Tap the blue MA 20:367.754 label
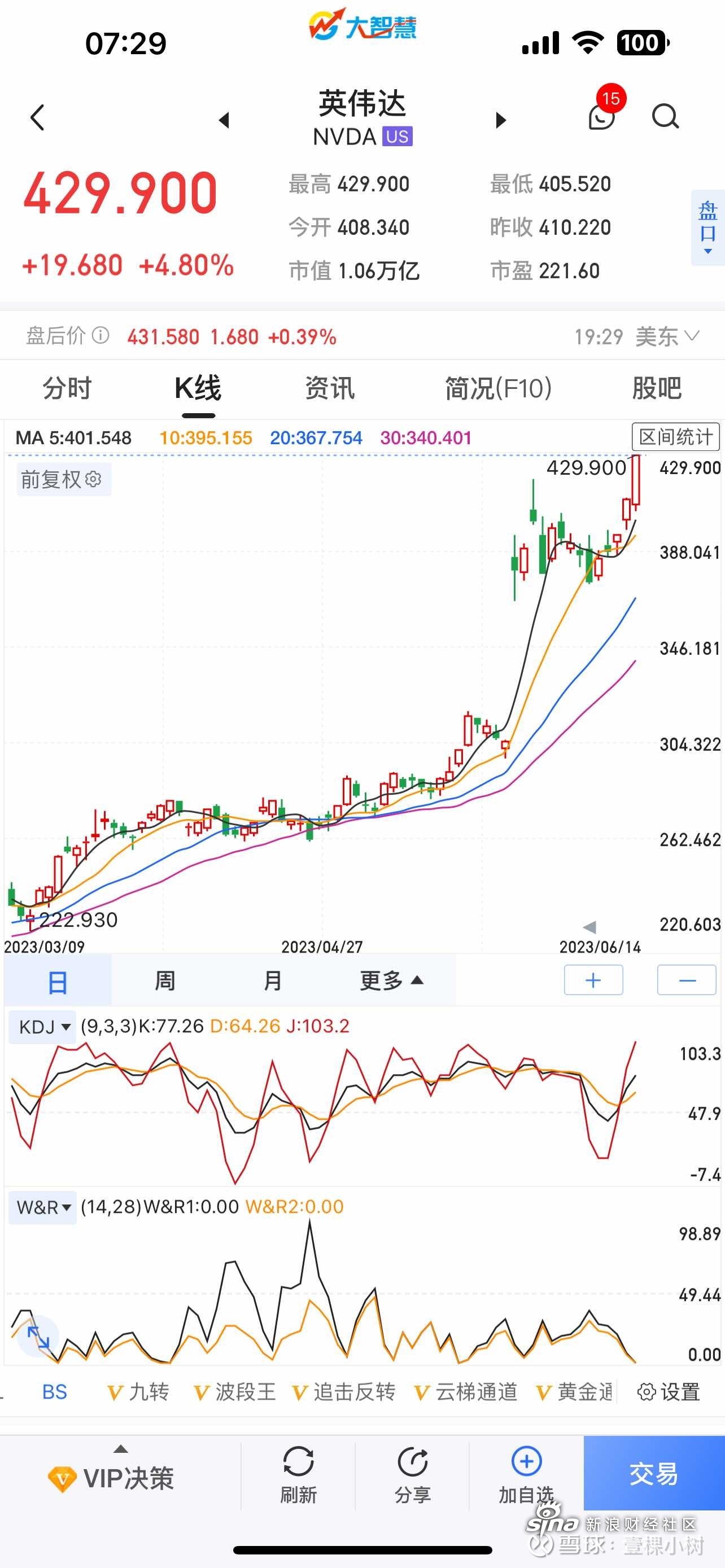725x1568 pixels. 316,437
